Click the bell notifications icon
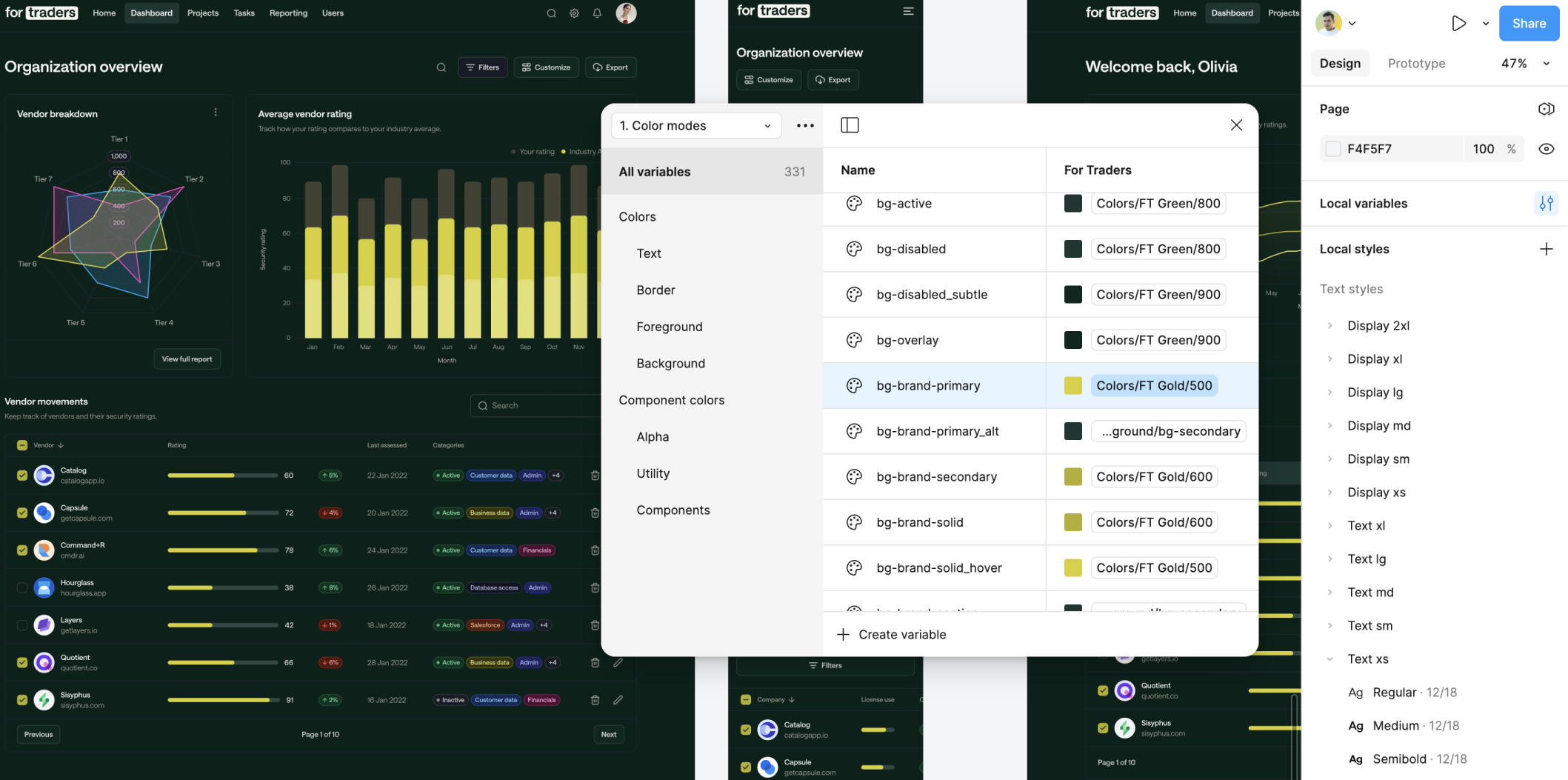 coord(597,13)
